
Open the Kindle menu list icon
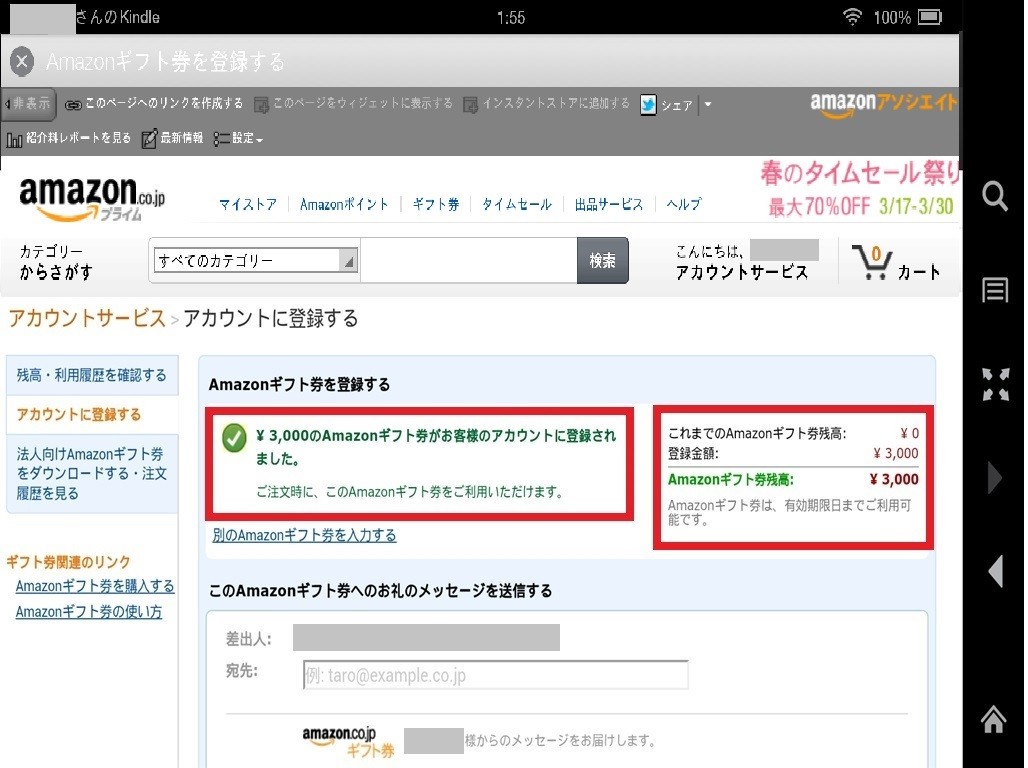(x=995, y=290)
